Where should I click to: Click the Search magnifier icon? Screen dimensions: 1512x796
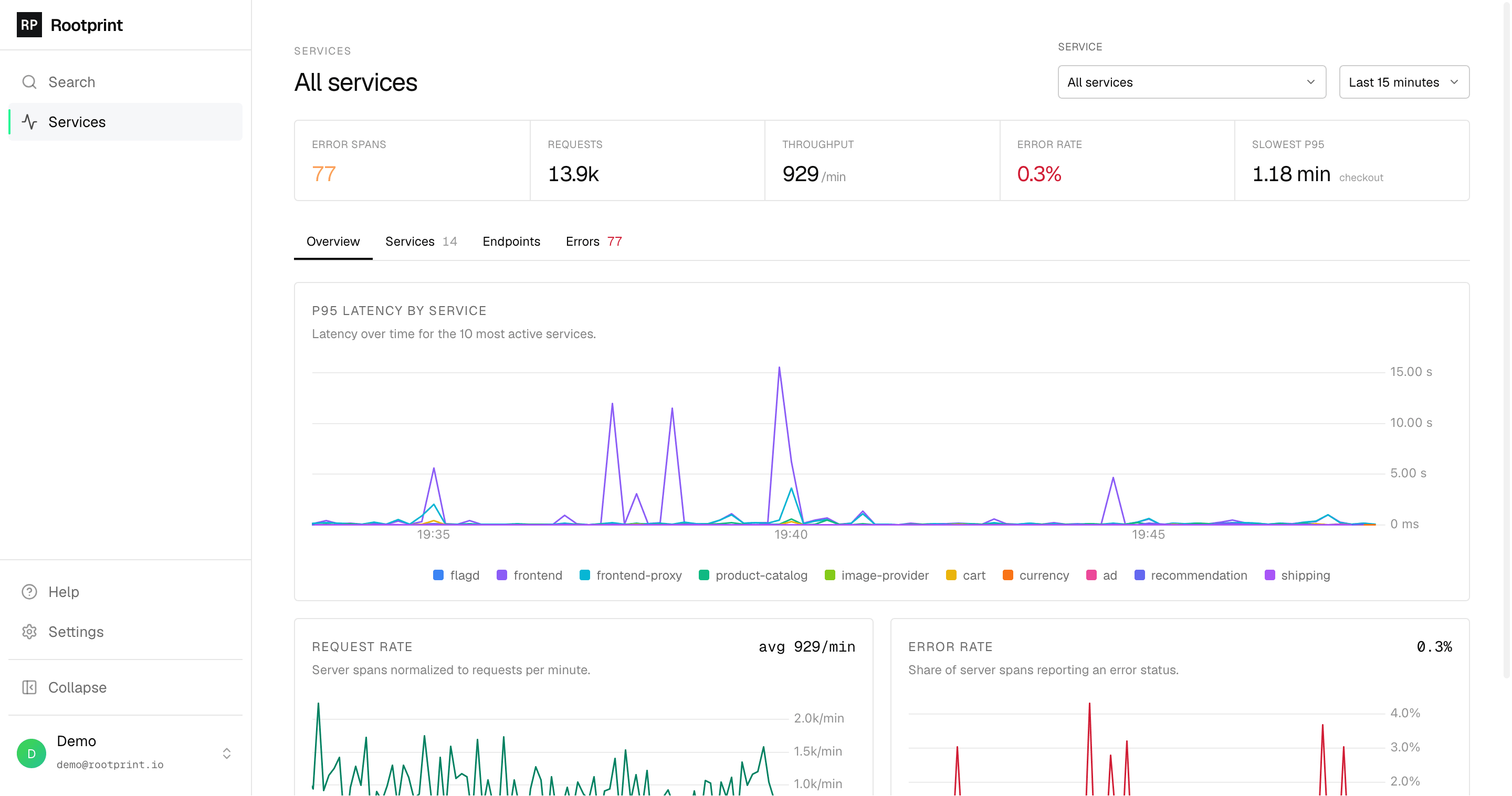29,82
